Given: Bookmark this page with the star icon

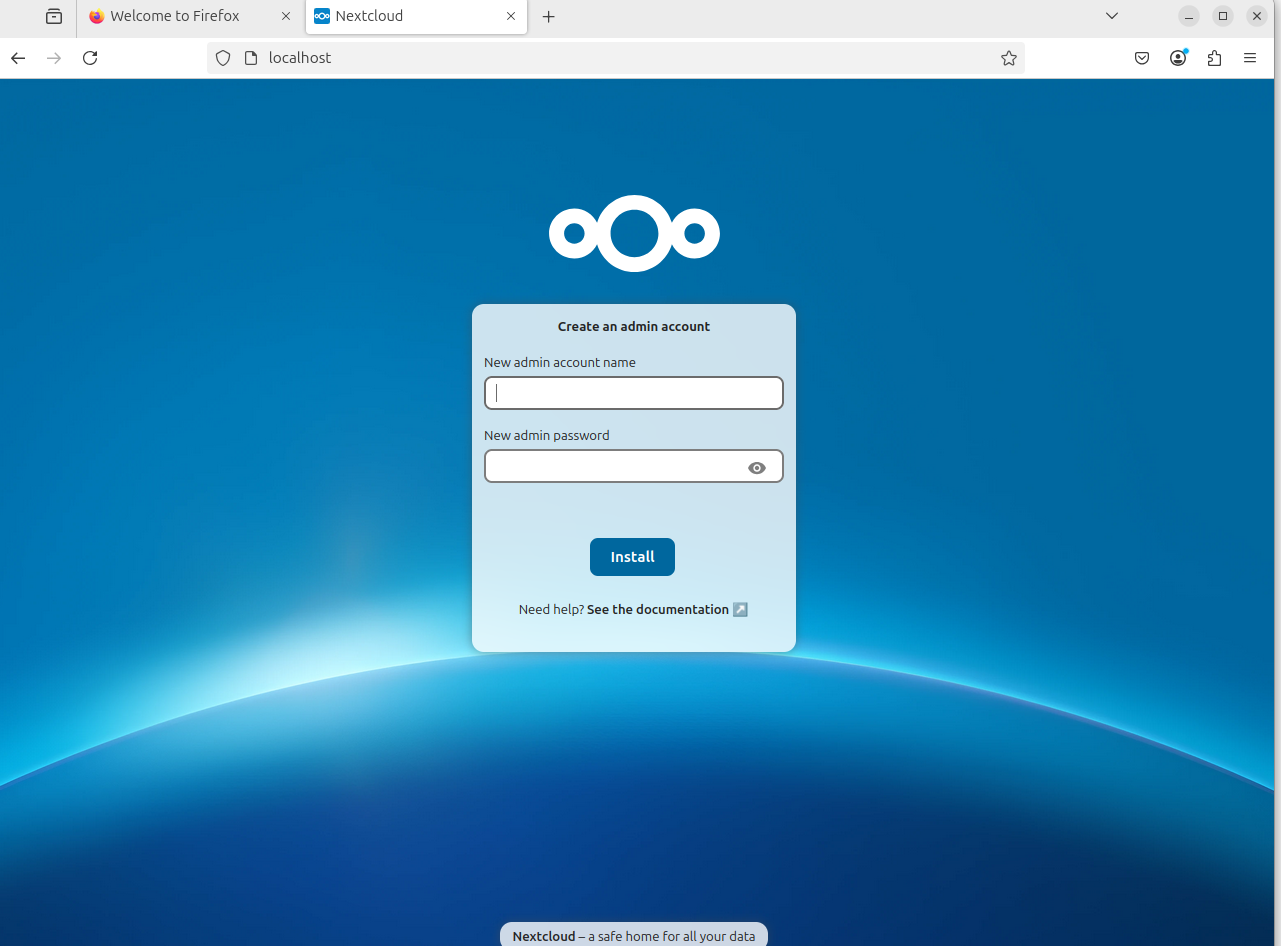Looking at the screenshot, I should click(x=1009, y=58).
